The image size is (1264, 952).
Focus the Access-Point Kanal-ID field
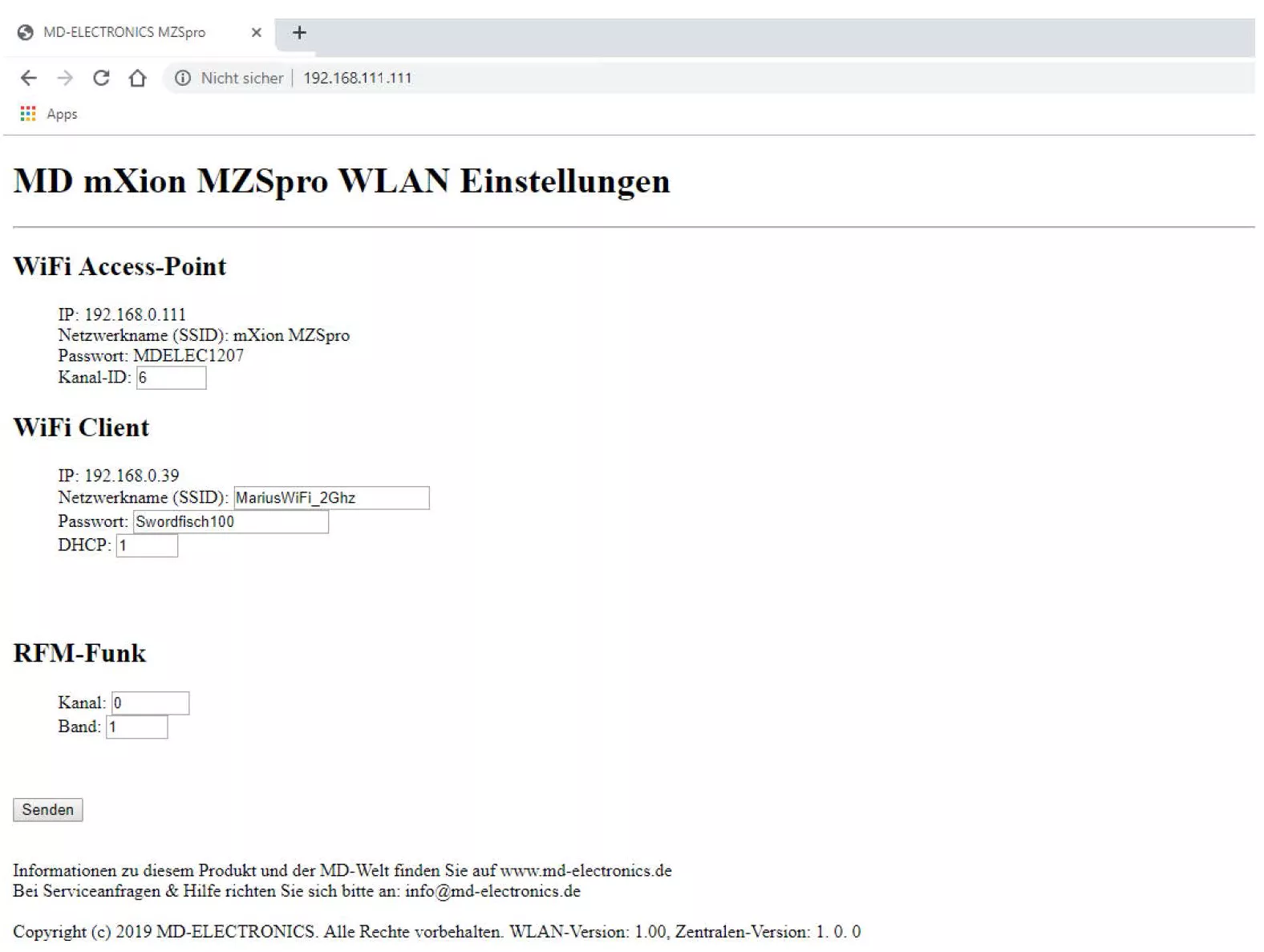pyautogui.click(x=171, y=378)
